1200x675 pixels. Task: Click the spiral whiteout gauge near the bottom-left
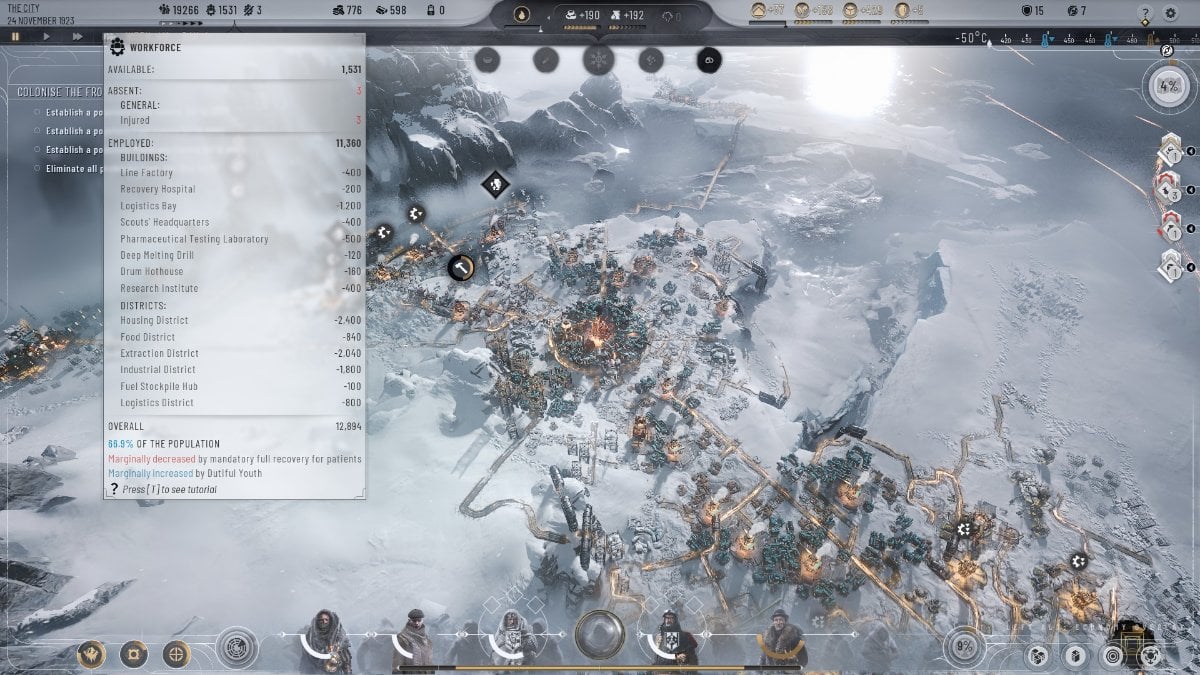tap(238, 648)
